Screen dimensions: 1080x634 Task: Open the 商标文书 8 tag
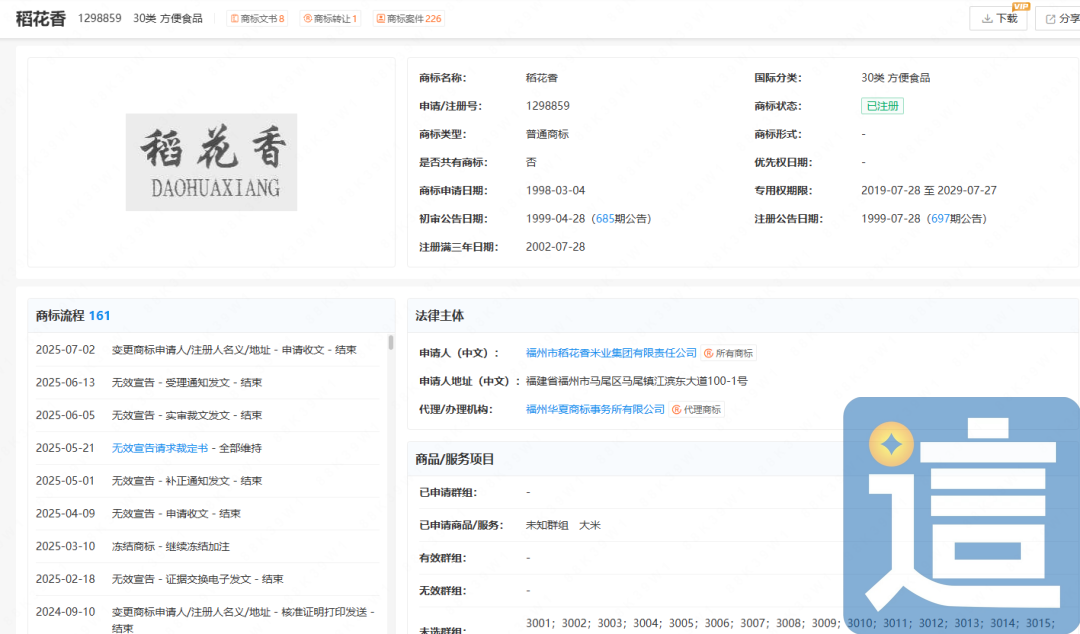257,19
